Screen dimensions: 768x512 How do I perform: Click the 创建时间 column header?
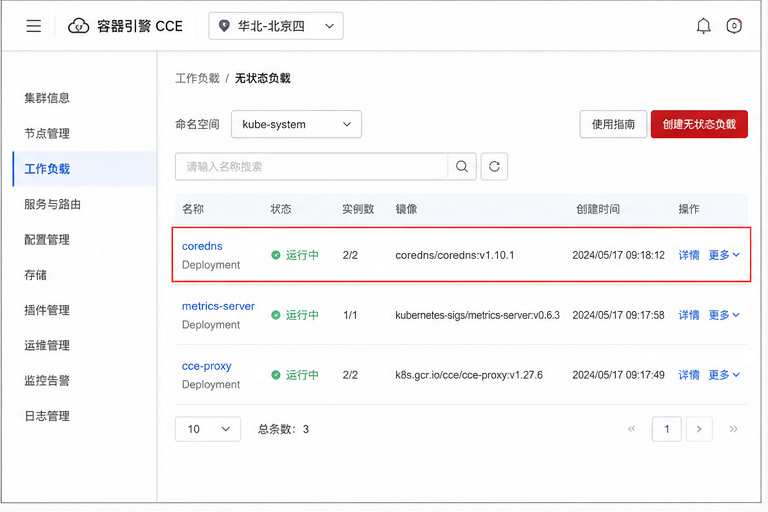[598, 209]
